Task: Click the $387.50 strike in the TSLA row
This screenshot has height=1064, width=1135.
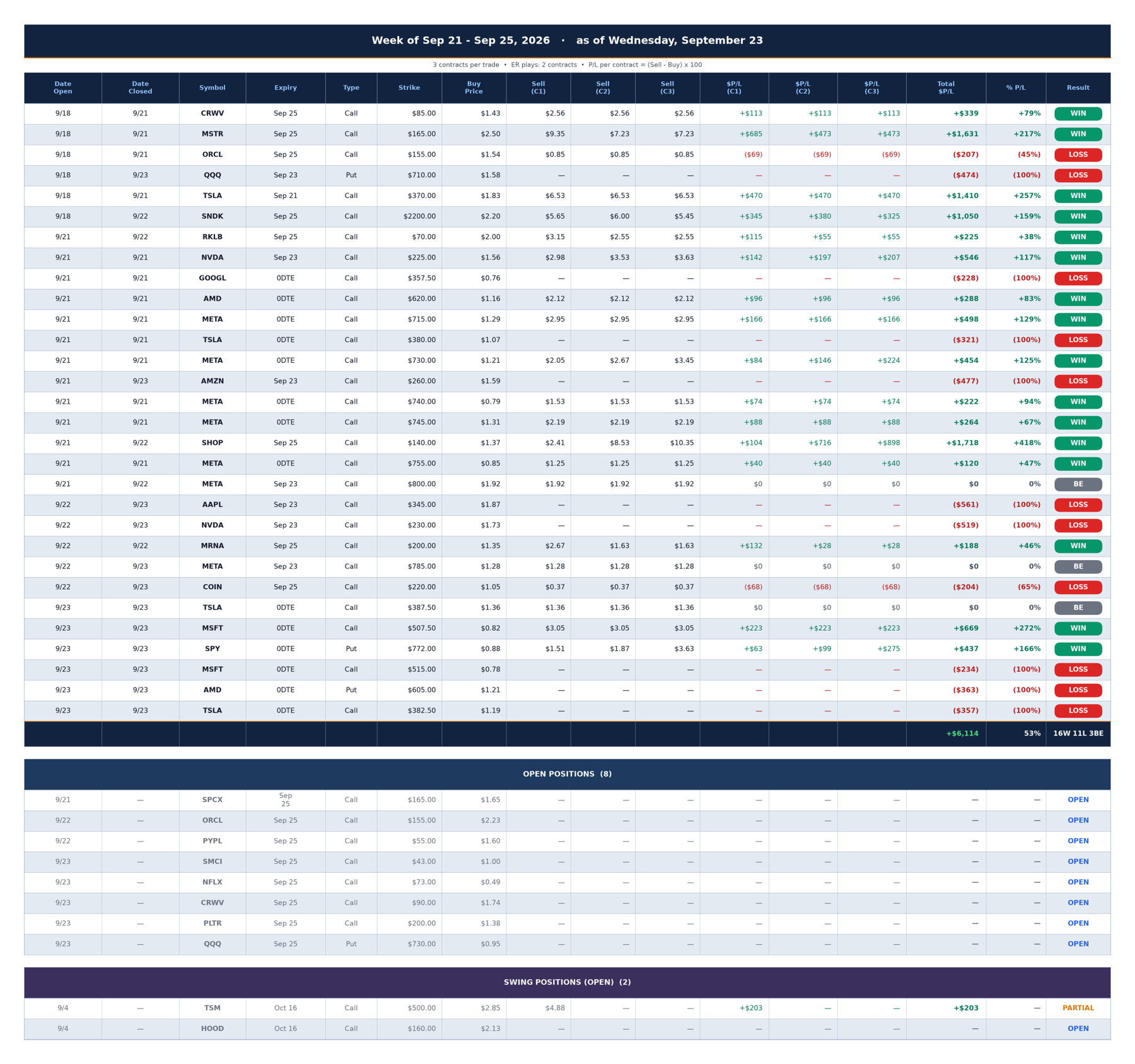Action: [422, 608]
